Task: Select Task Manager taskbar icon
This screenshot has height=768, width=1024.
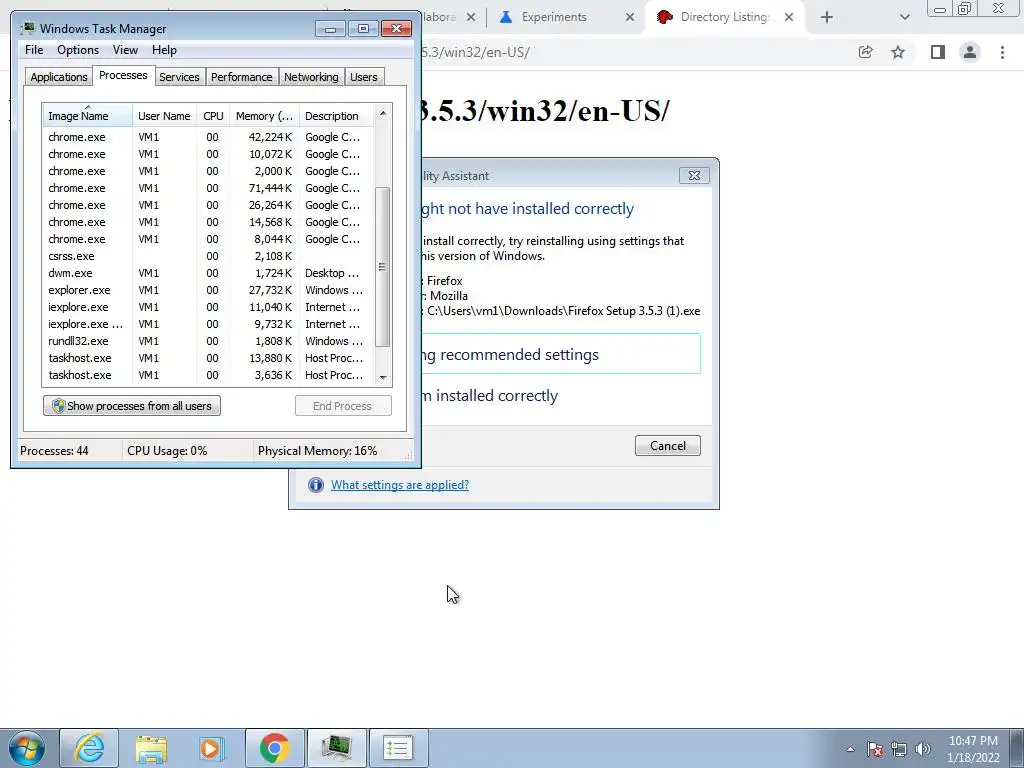Action: pos(336,748)
